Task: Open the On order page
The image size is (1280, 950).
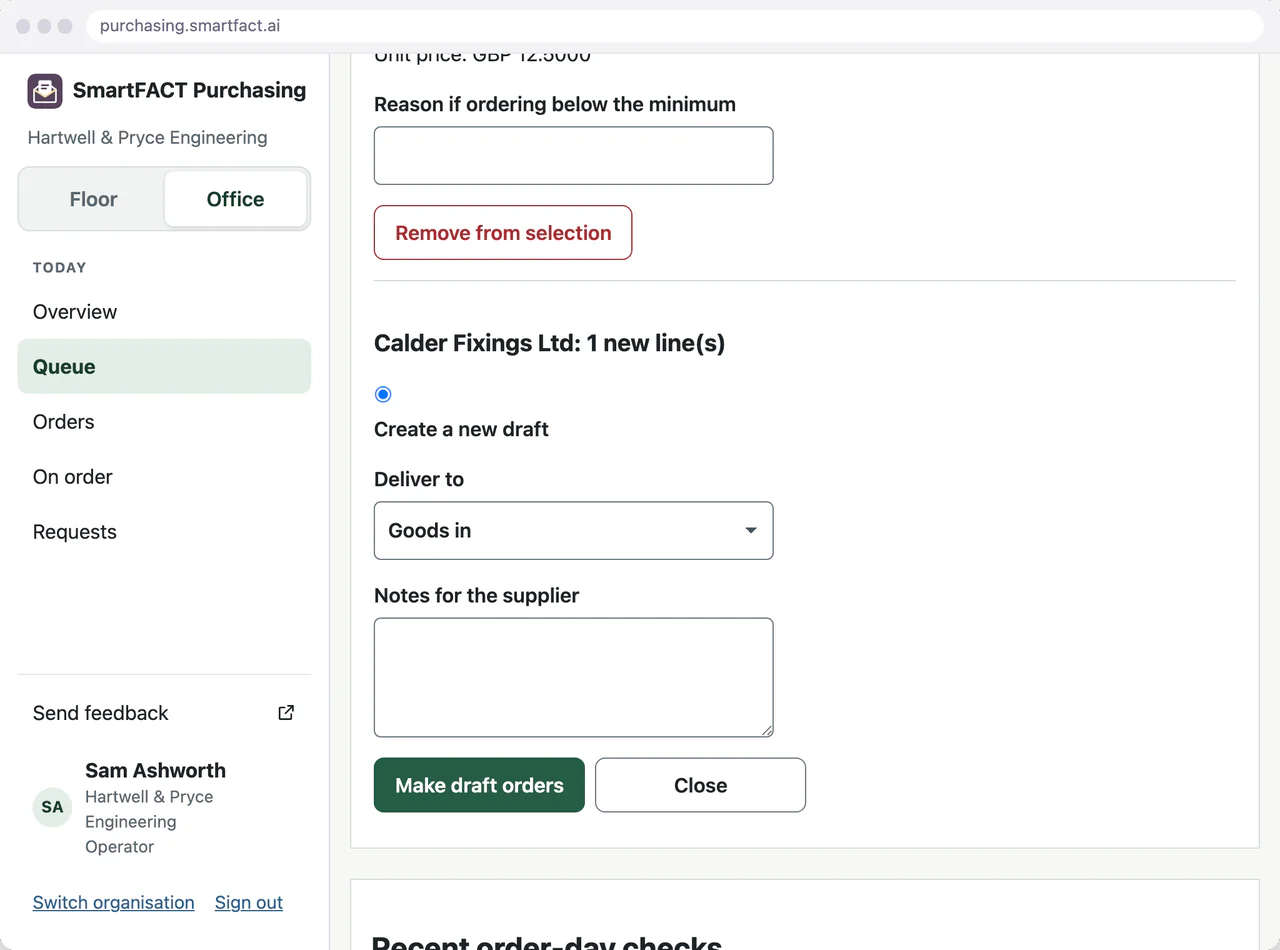Action: (164, 477)
